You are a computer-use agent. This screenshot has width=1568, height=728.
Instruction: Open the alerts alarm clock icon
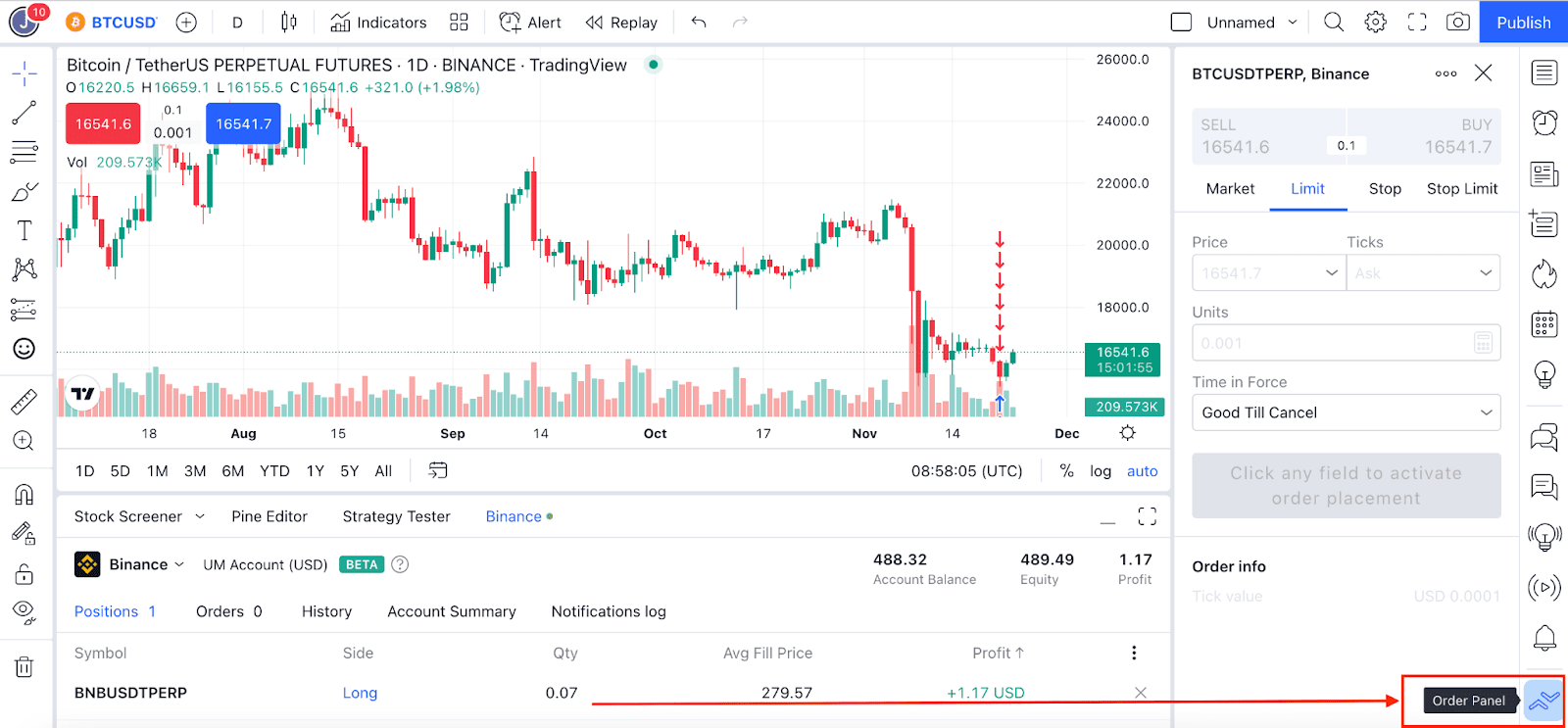click(1544, 122)
